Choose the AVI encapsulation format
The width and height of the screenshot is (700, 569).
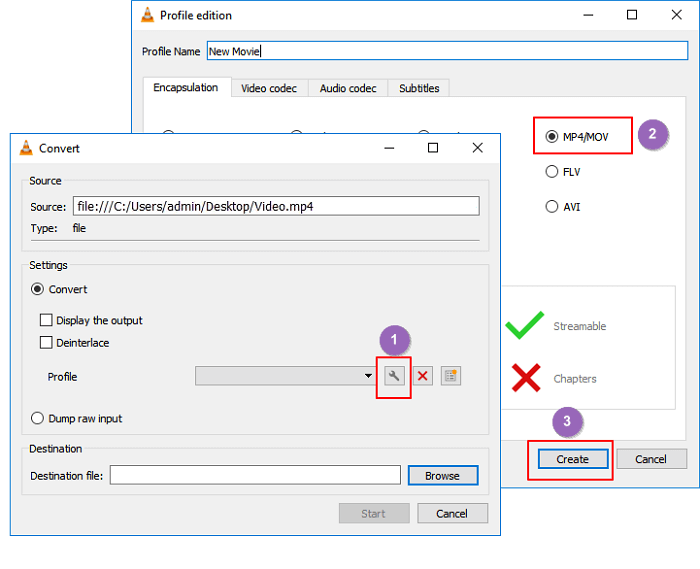(x=552, y=207)
